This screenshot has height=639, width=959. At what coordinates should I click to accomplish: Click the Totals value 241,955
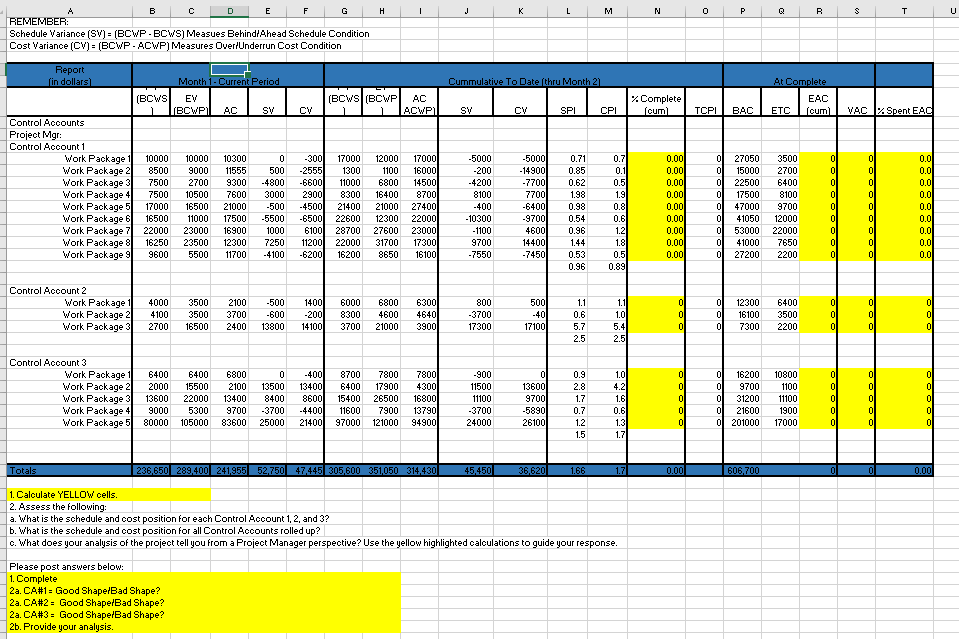pos(230,471)
